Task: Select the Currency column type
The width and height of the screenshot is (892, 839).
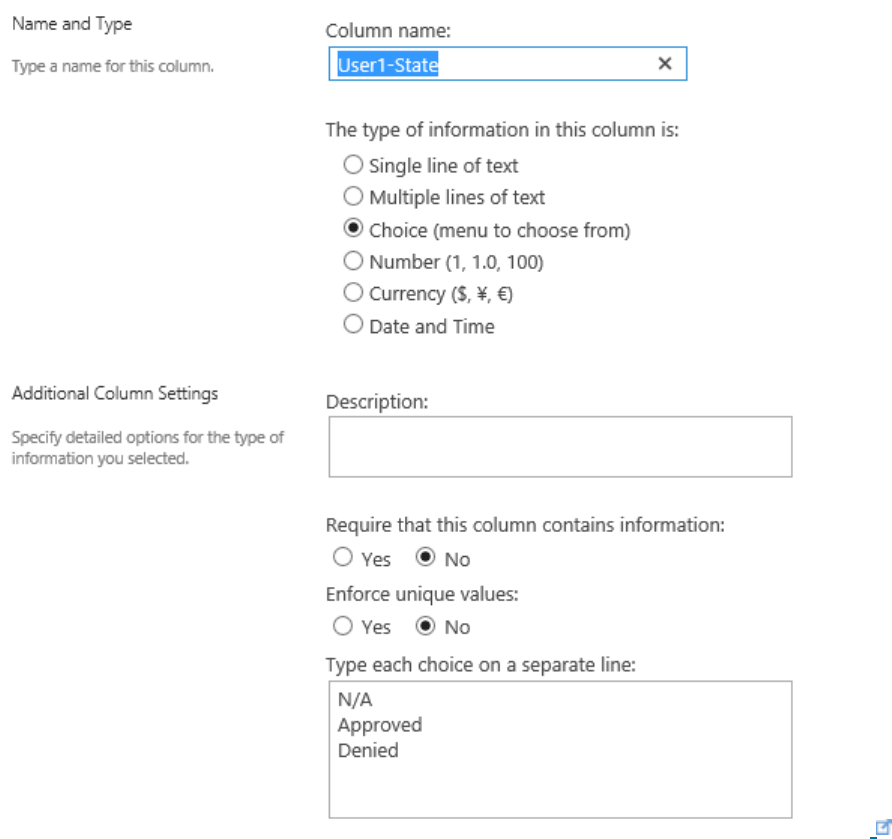Action: 351,293
